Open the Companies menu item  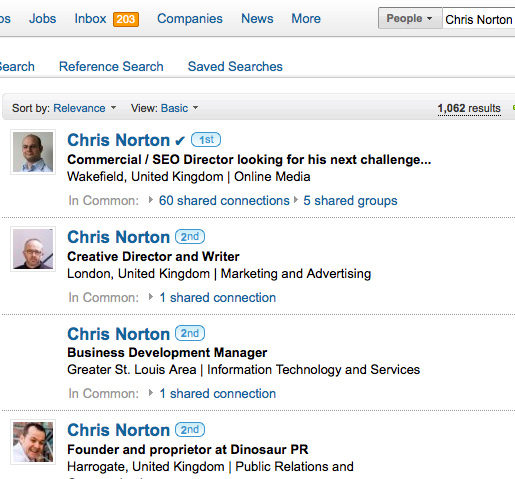pos(190,19)
